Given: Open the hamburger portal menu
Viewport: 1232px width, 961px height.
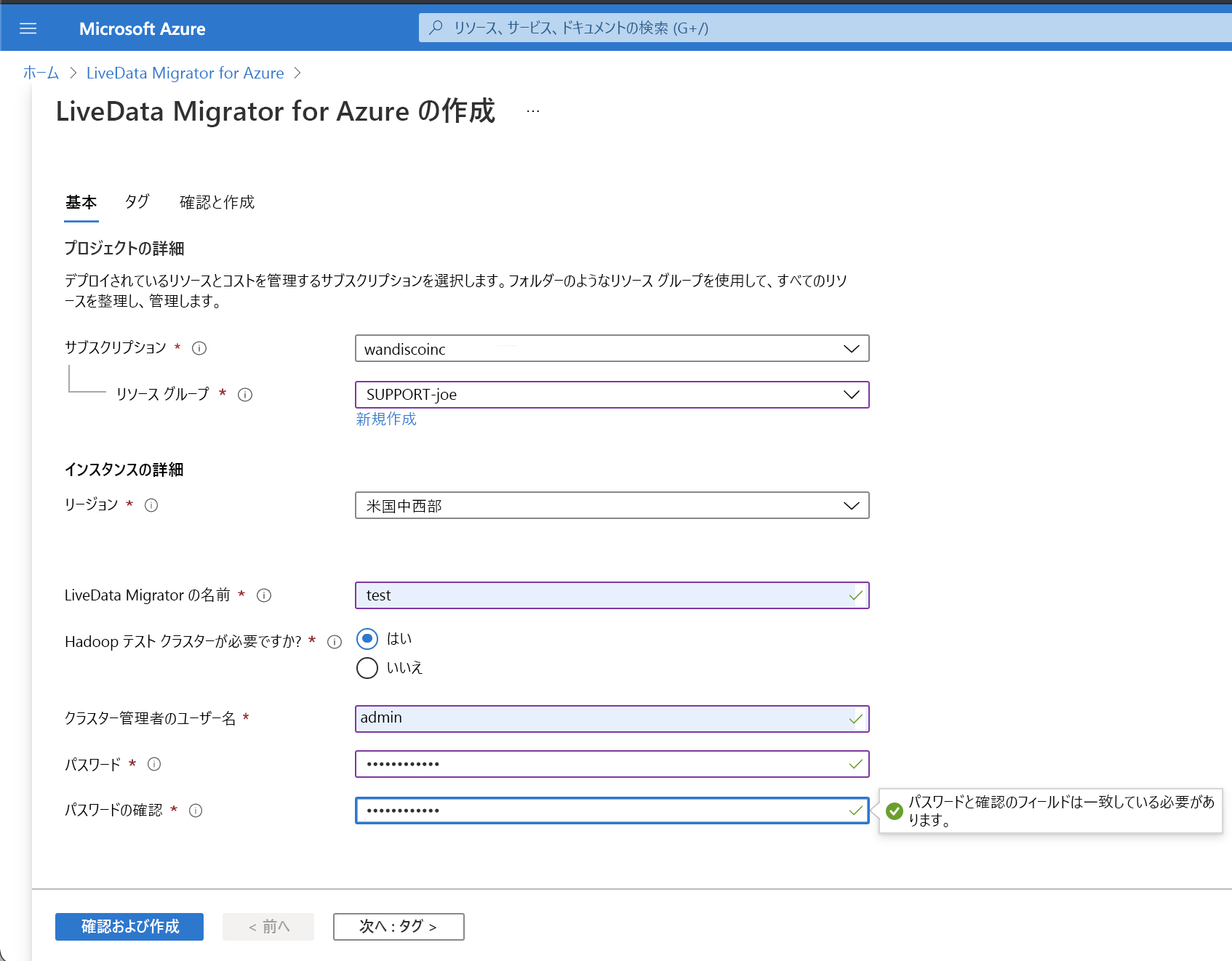Looking at the screenshot, I should click(28, 28).
